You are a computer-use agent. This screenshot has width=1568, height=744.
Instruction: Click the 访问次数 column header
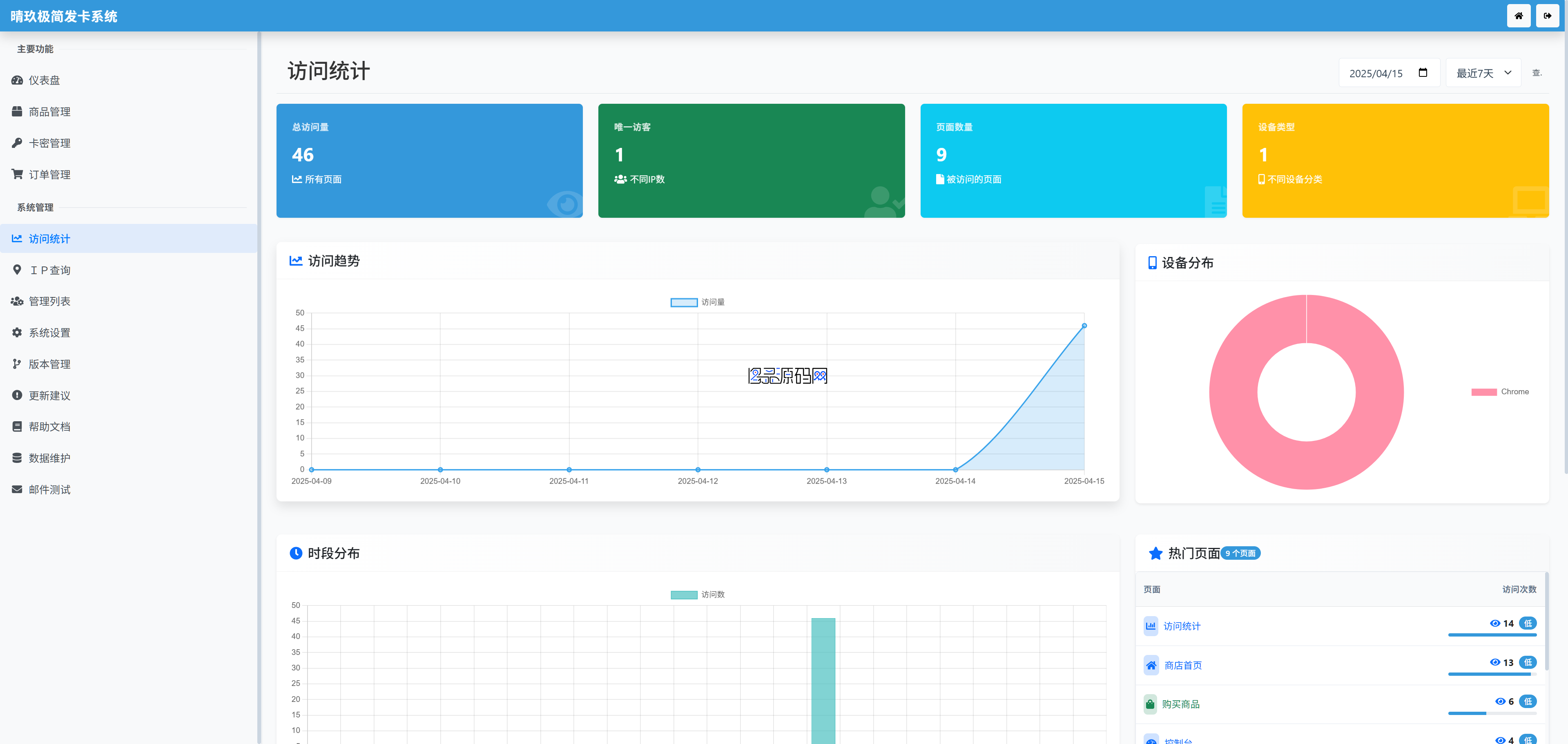pyautogui.click(x=1519, y=589)
